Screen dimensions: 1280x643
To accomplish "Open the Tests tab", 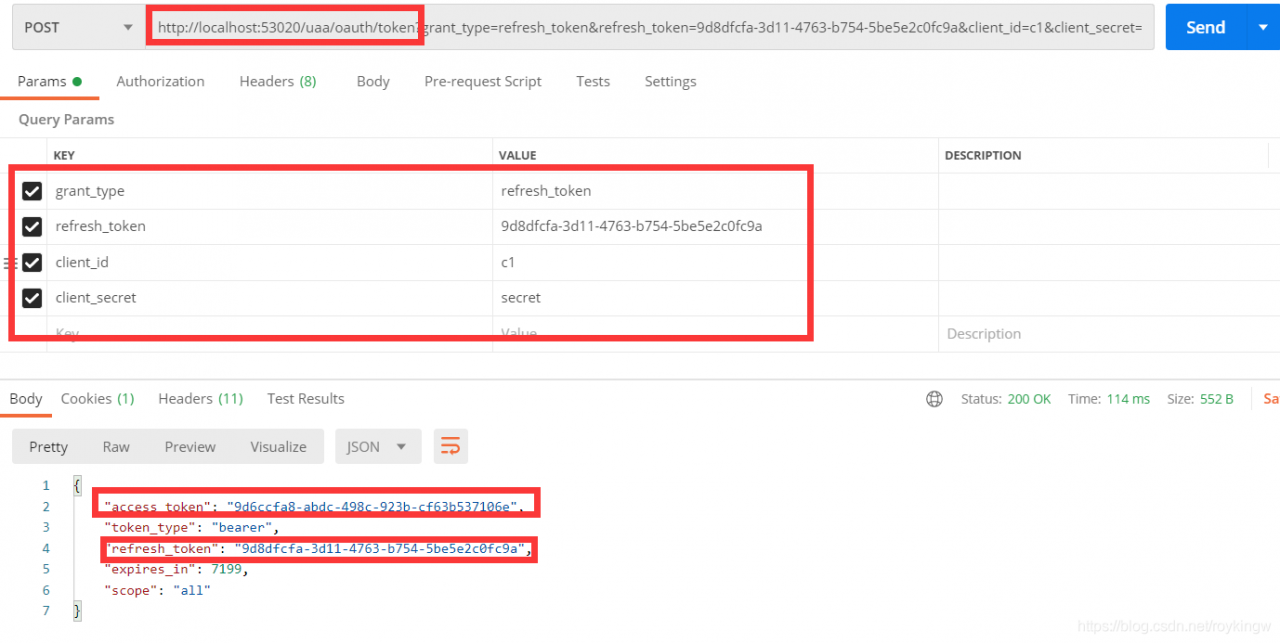I will 593,81.
